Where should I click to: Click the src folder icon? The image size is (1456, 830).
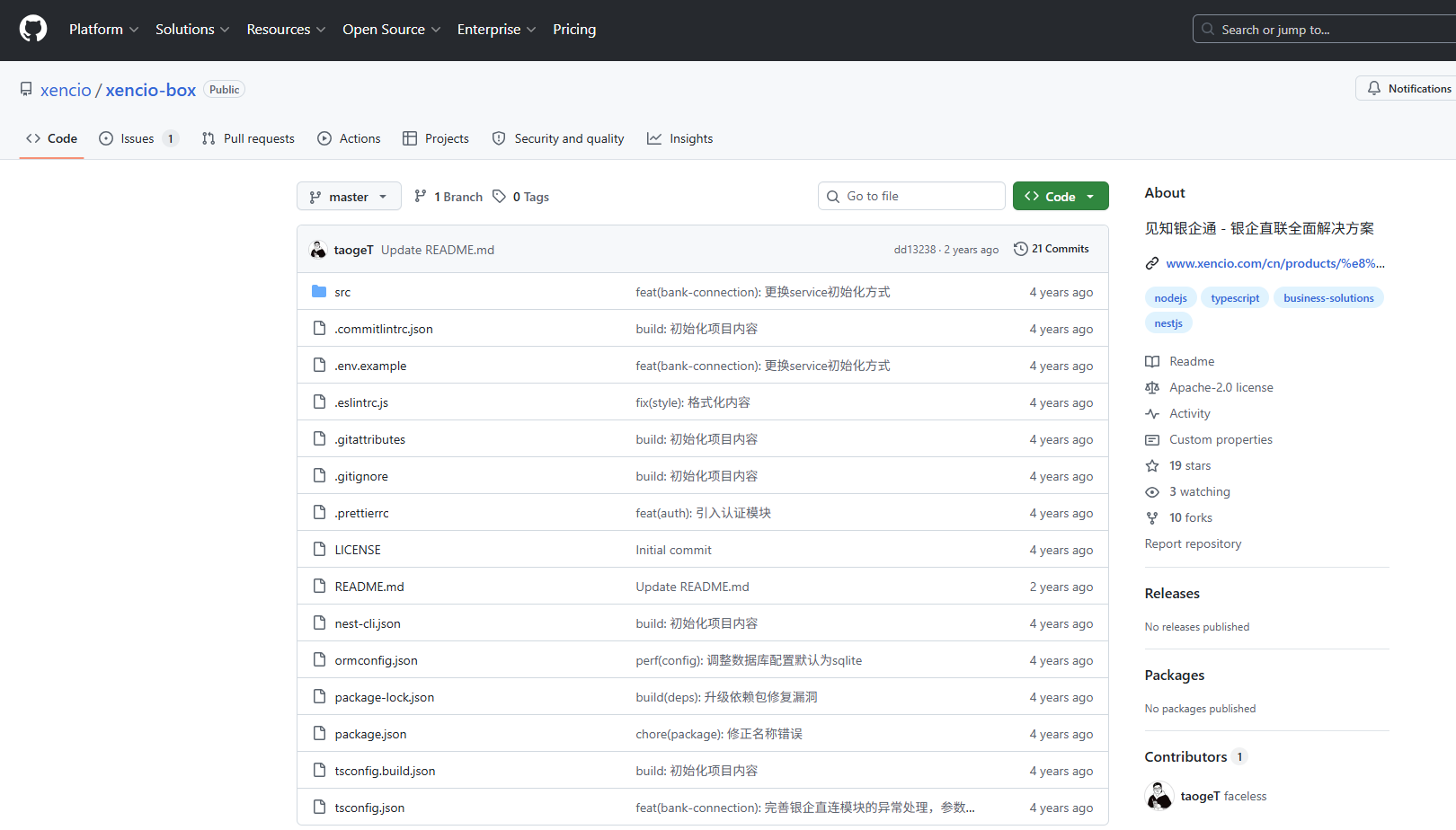point(319,291)
